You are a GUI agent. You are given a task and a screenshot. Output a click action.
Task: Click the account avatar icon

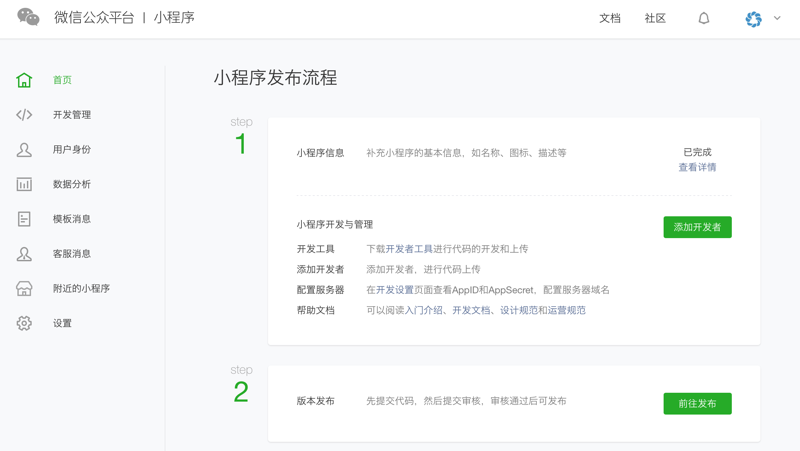coord(754,18)
